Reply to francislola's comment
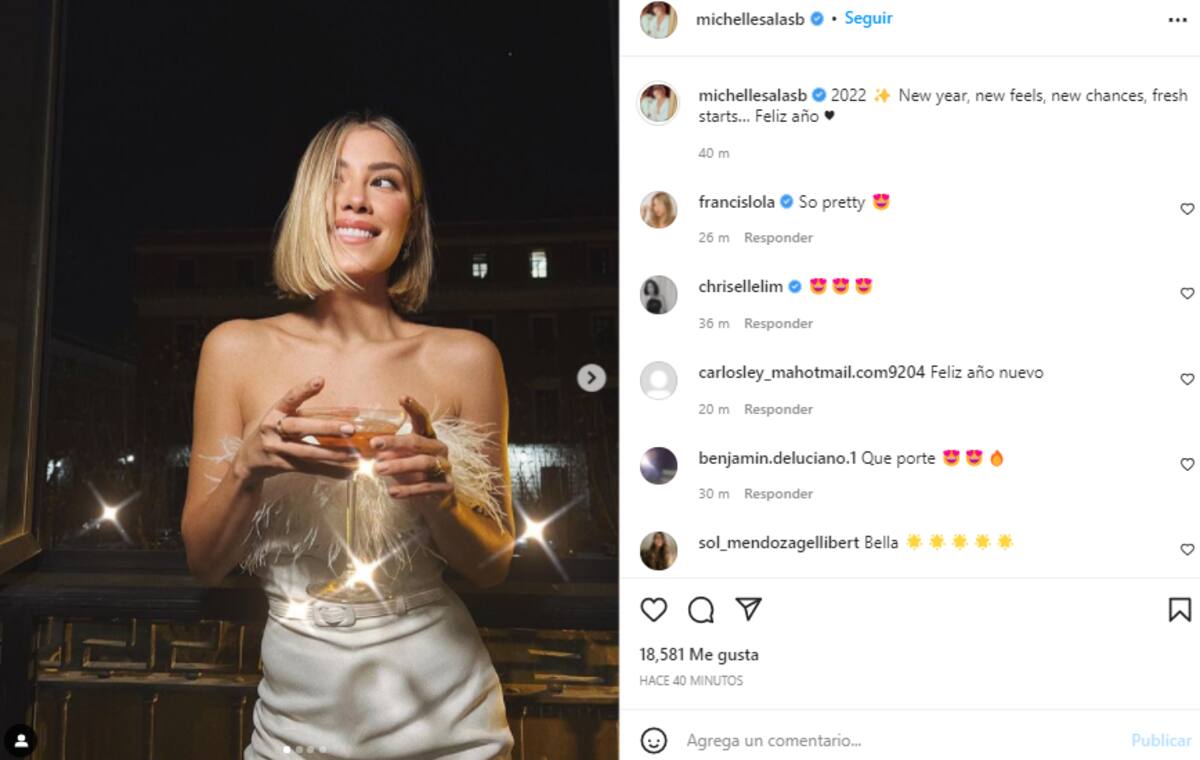 [x=778, y=238]
